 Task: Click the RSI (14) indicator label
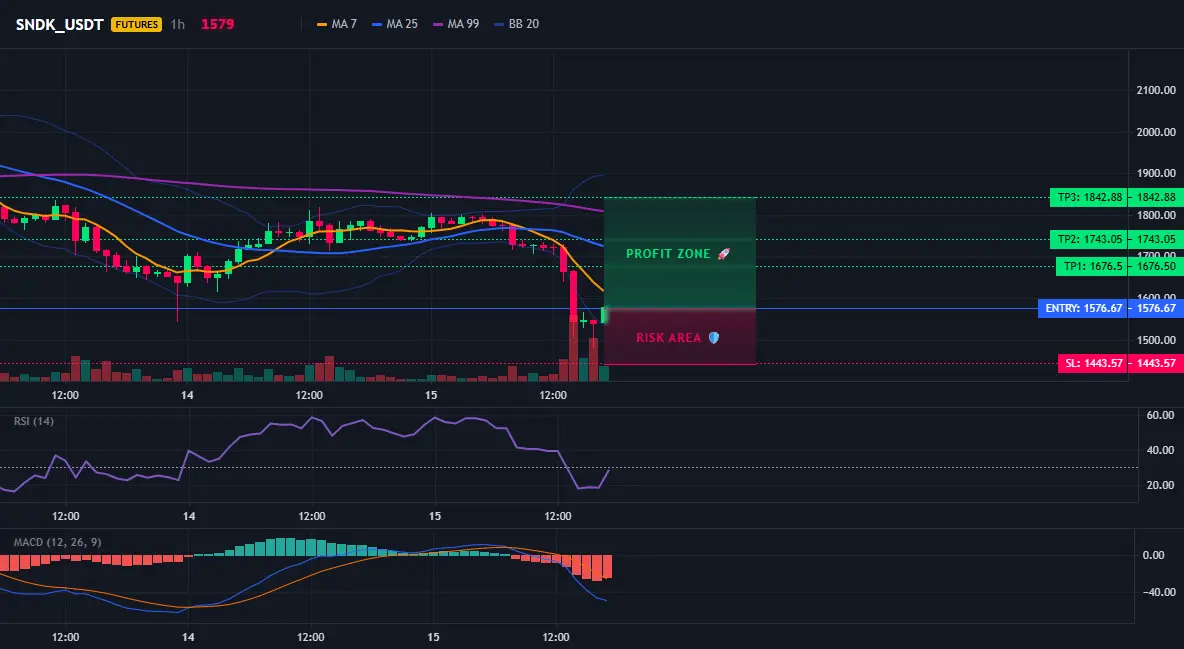[34, 421]
